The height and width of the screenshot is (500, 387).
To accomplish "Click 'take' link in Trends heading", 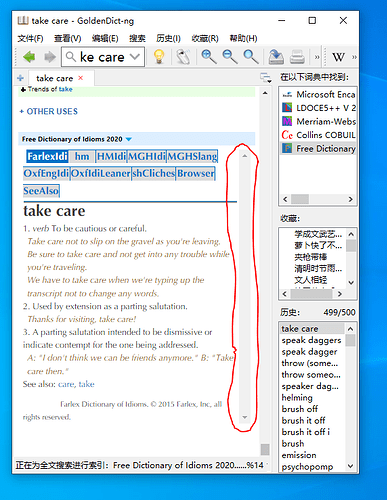I will 66,89.
